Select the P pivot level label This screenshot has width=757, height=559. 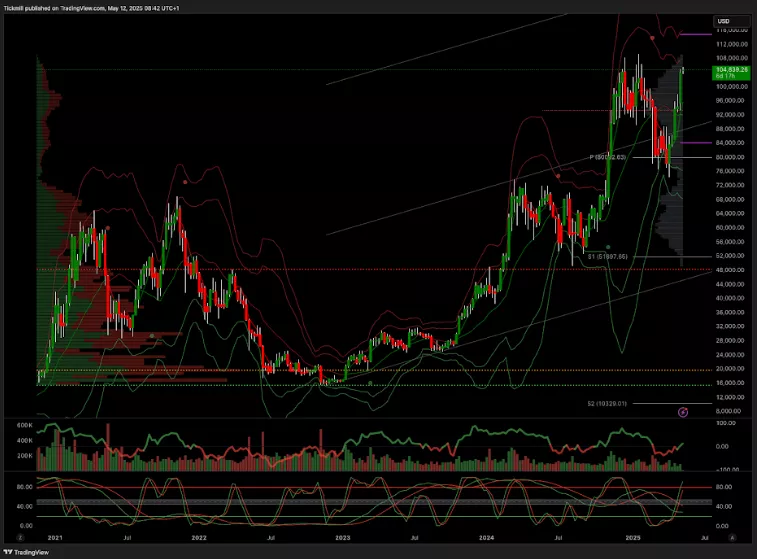point(607,157)
